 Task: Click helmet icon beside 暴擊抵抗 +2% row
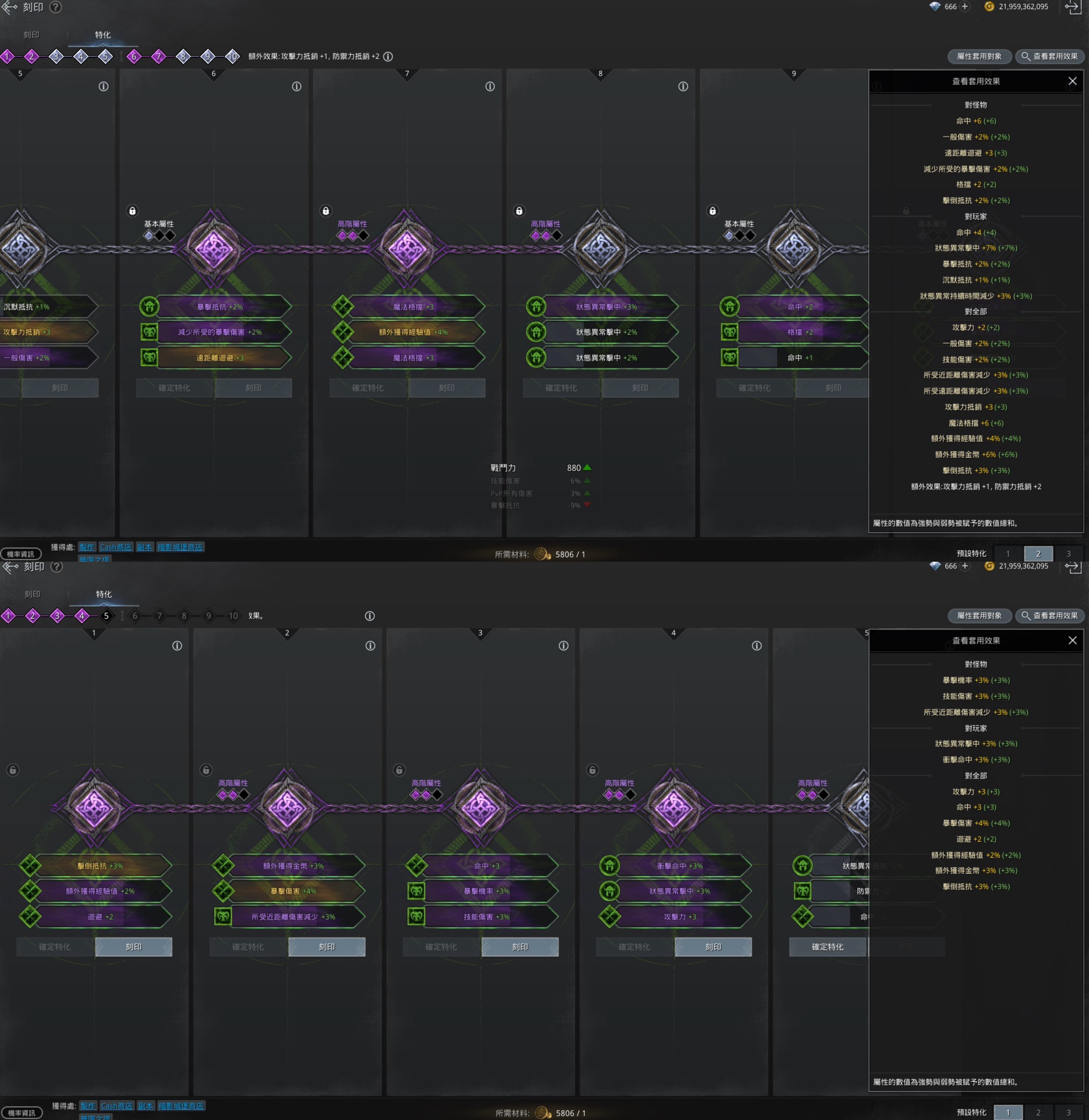[x=149, y=306]
